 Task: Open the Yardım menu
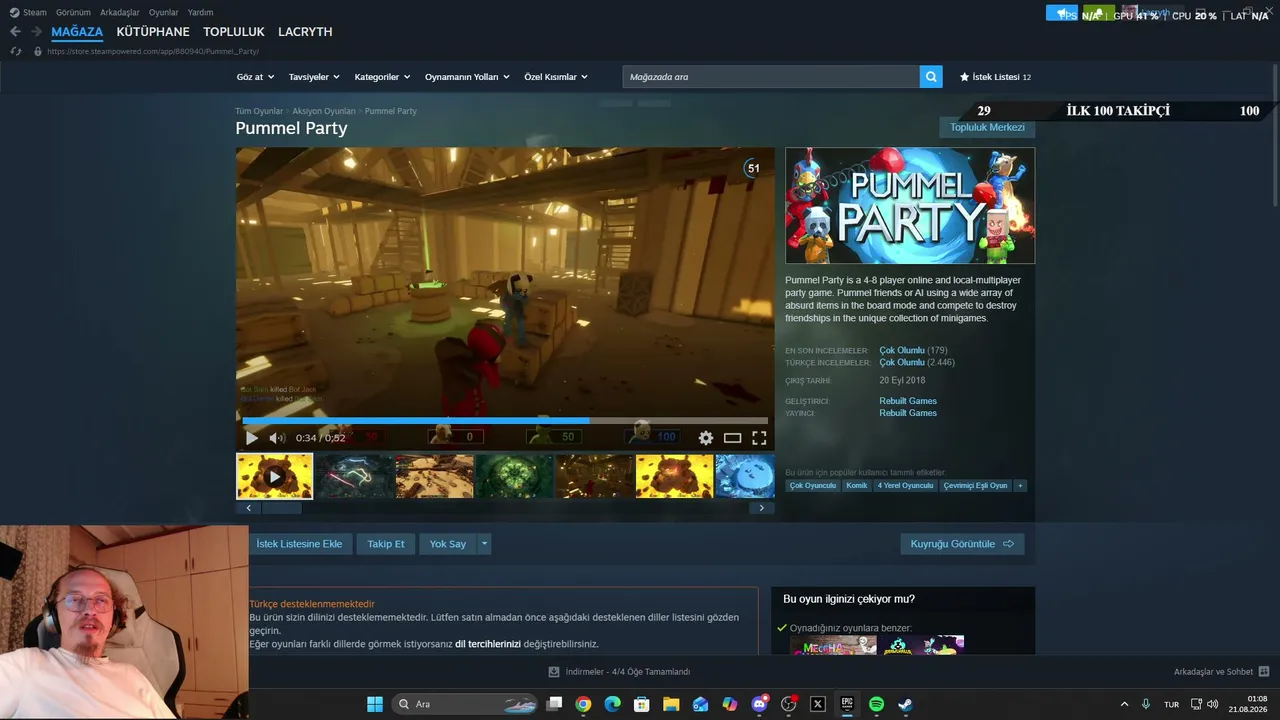coord(200,13)
